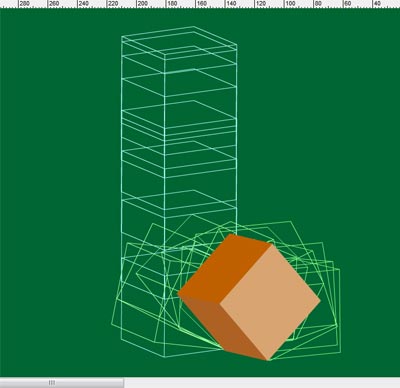Image resolution: width=400 pixels, height=388 pixels.
Task: Click the 240 mark on the ruler
Action: [83, 4]
